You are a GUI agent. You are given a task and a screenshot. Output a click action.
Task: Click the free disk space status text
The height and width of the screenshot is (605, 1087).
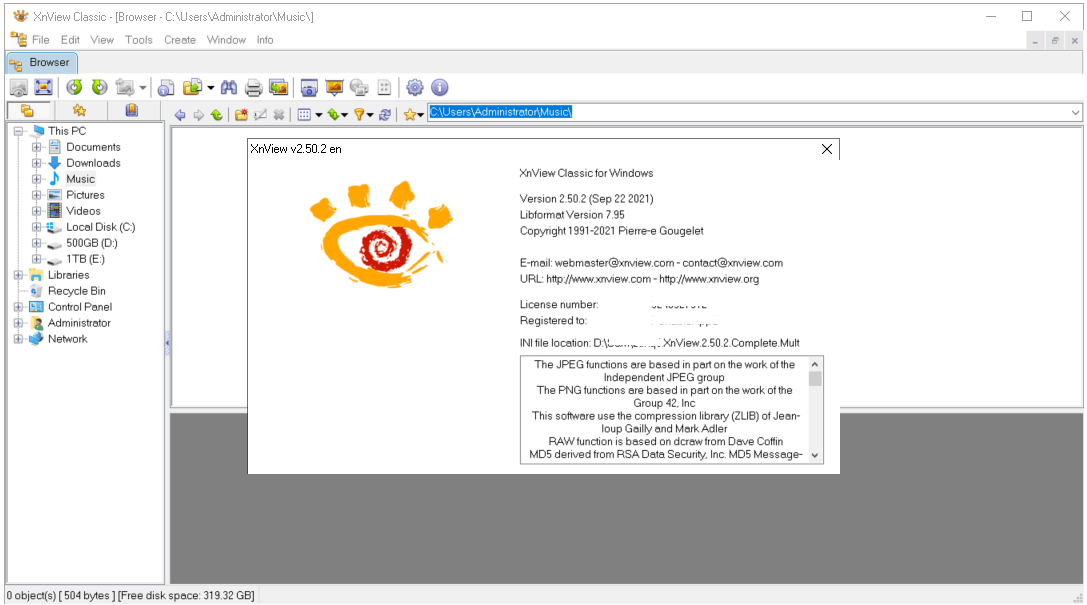pyautogui.click(x=186, y=595)
